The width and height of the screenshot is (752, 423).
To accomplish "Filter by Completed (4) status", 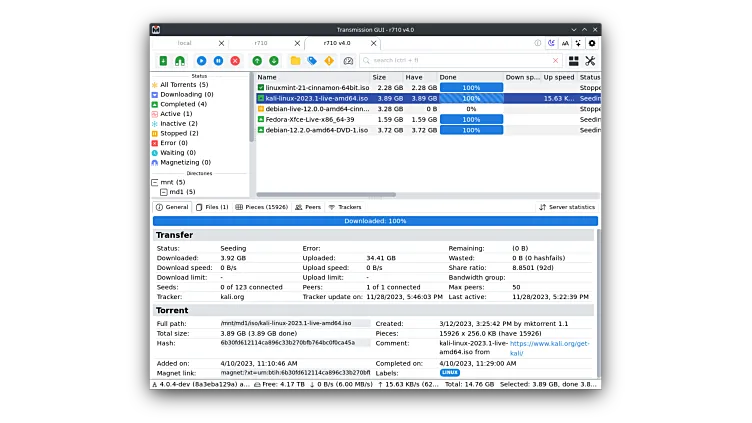I will coord(184,104).
